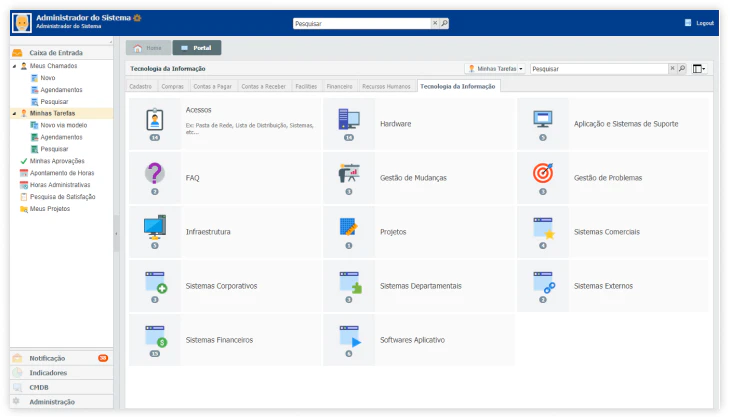Collapse the Meus Chamados tree node
This screenshot has height=419, width=730.
[x=14, y=66]
